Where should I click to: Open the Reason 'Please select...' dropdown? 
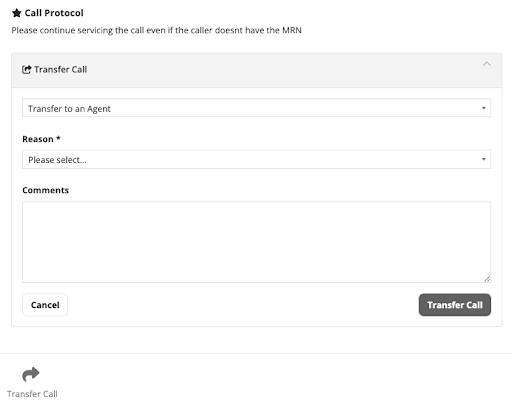point(256,159)
